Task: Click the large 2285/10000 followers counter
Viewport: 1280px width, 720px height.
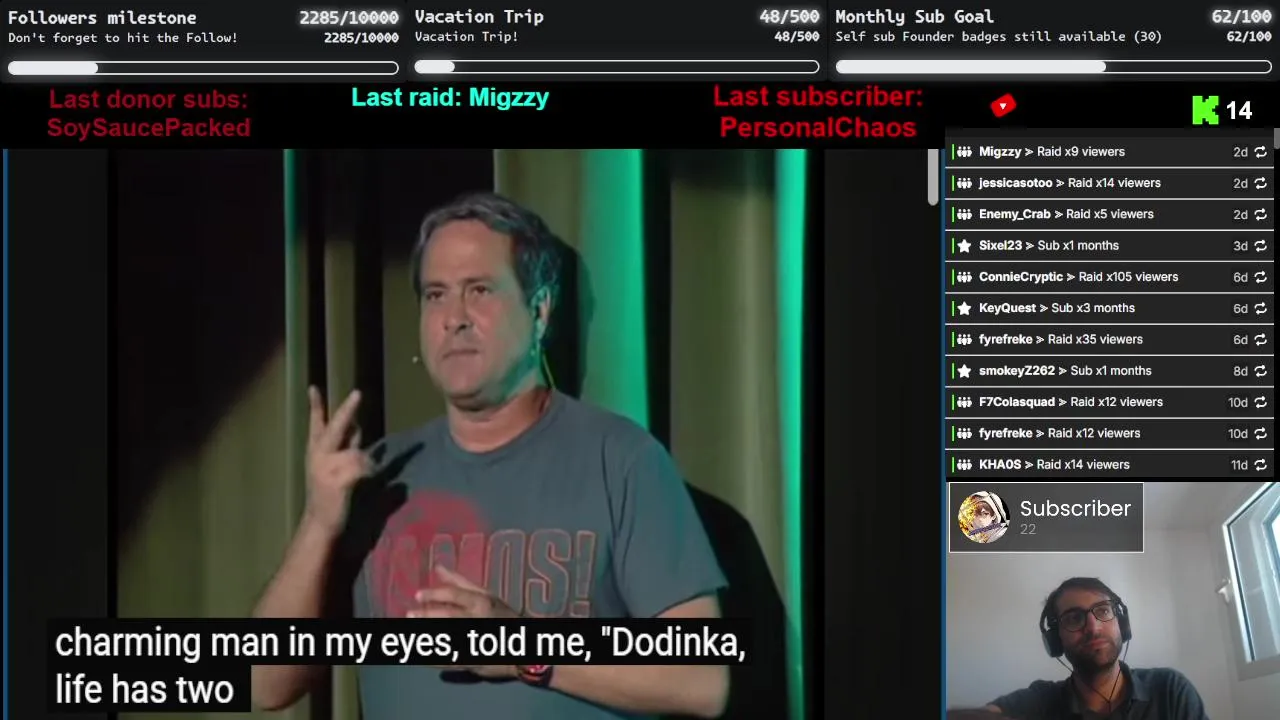Action: click(x=348, y=17)
